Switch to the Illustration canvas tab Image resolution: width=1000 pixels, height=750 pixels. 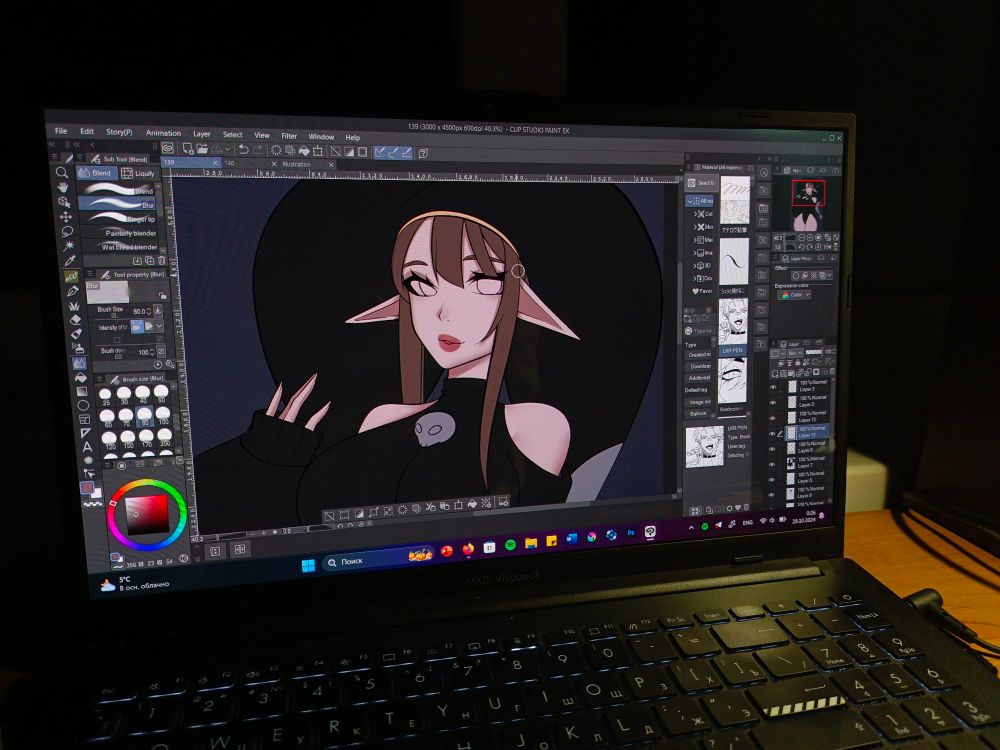[307, 164]
